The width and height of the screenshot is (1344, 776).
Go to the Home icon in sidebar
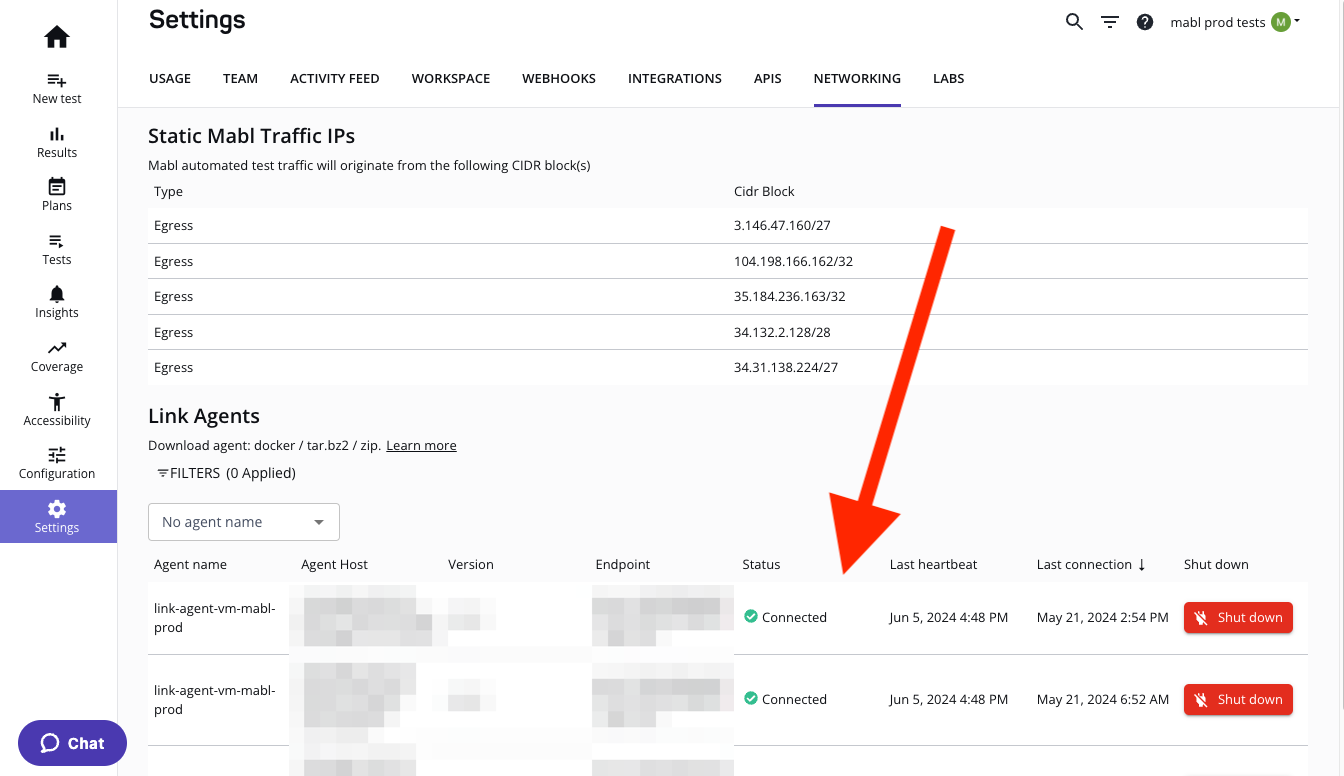[x=57, y=38]
